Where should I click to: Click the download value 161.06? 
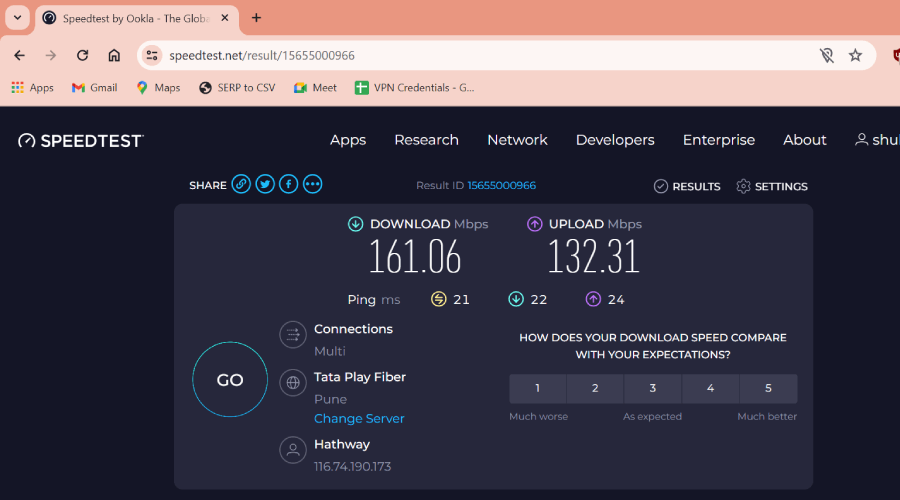(414, 257)
